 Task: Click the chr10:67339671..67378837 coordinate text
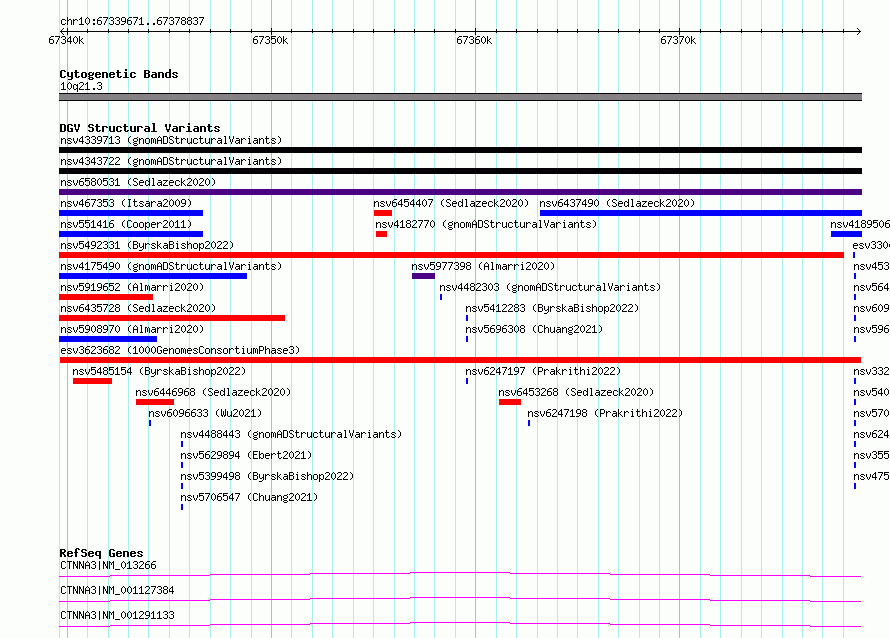point(132,21)
